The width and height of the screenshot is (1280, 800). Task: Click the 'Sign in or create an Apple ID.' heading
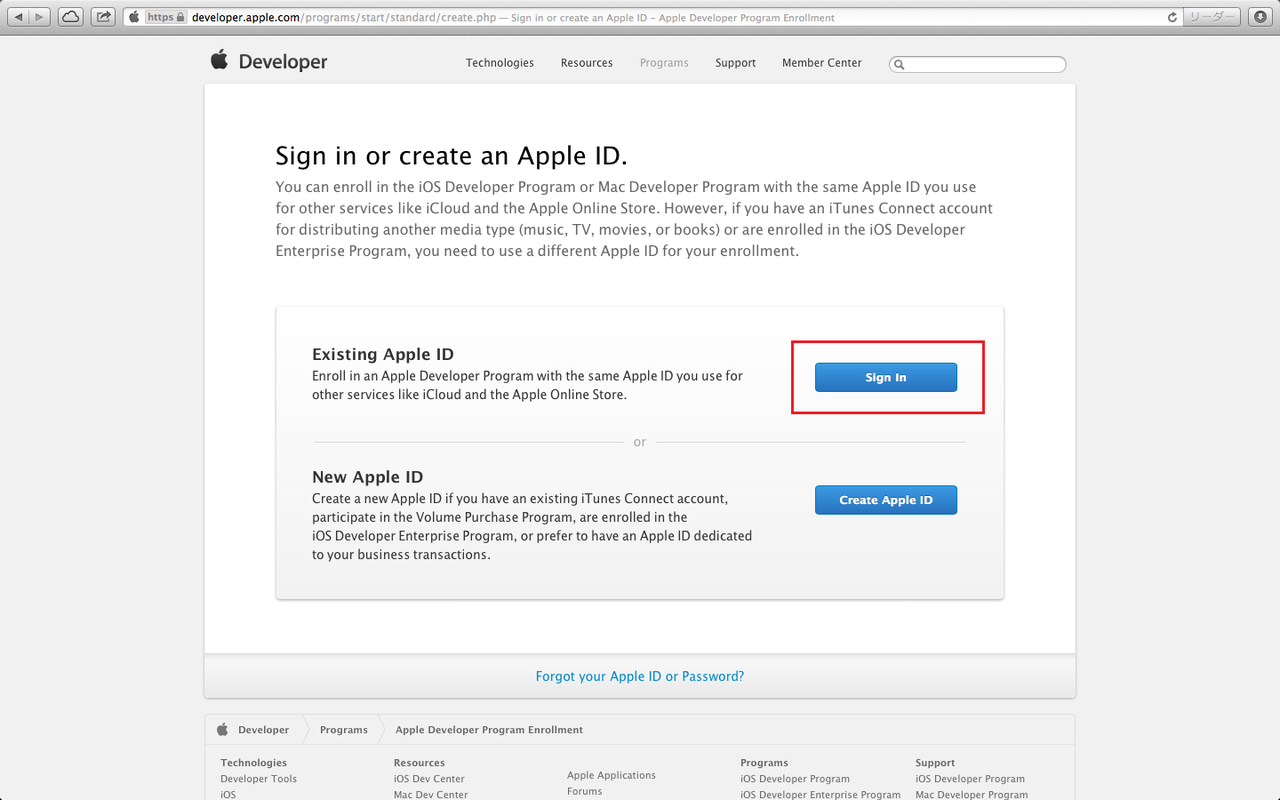pyautogui.click(x=451, y=156)
